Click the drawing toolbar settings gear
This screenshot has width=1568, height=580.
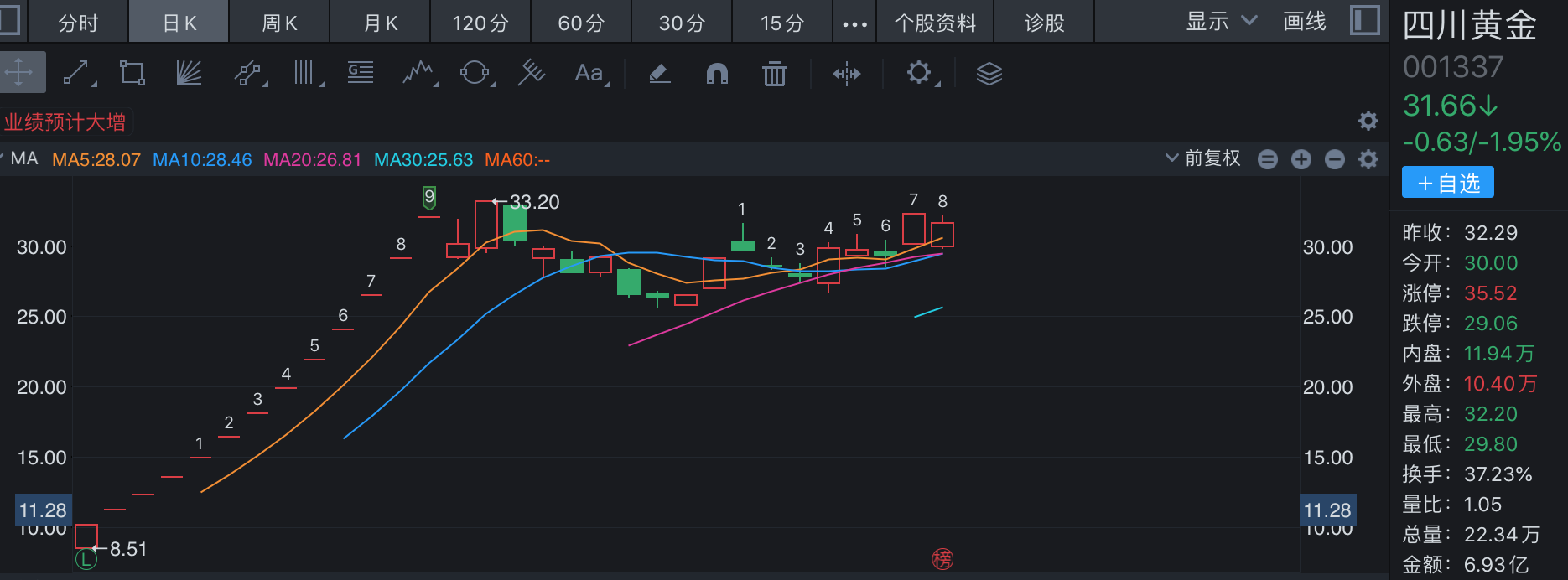919,73
